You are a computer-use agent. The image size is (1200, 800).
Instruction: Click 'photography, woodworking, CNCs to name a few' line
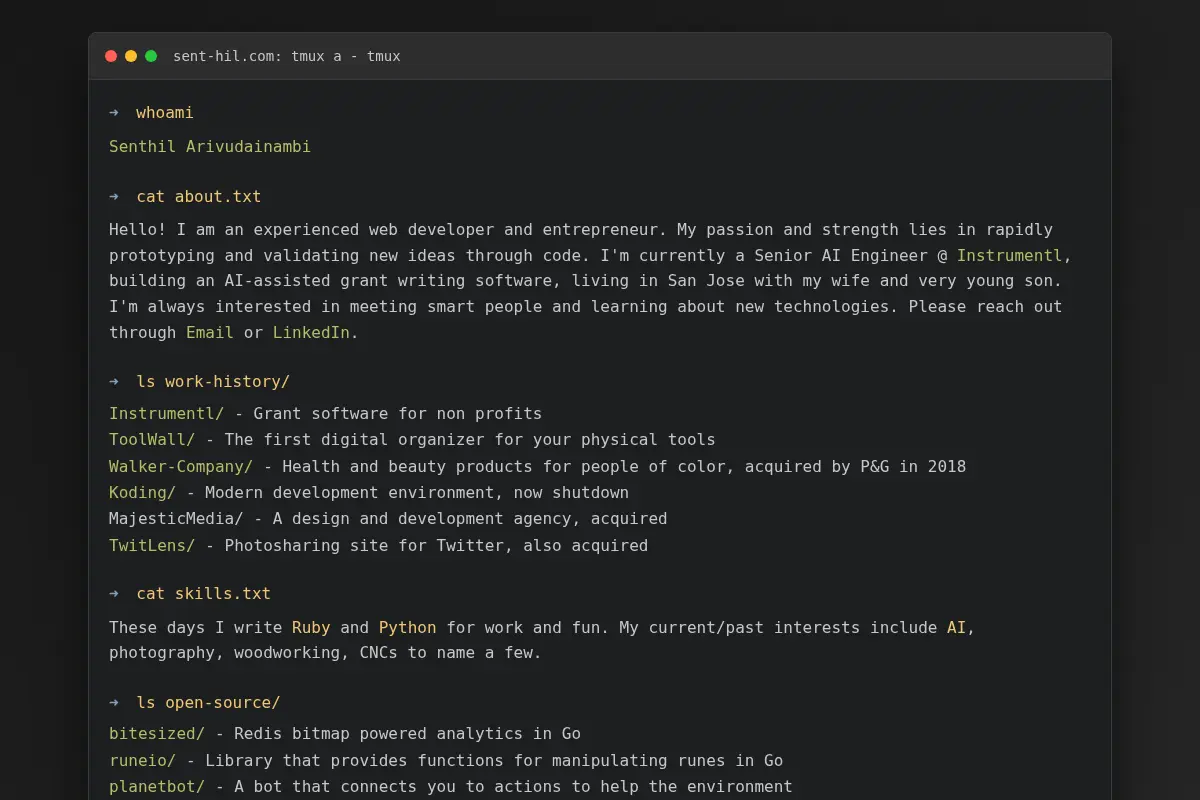pos(325,652)
